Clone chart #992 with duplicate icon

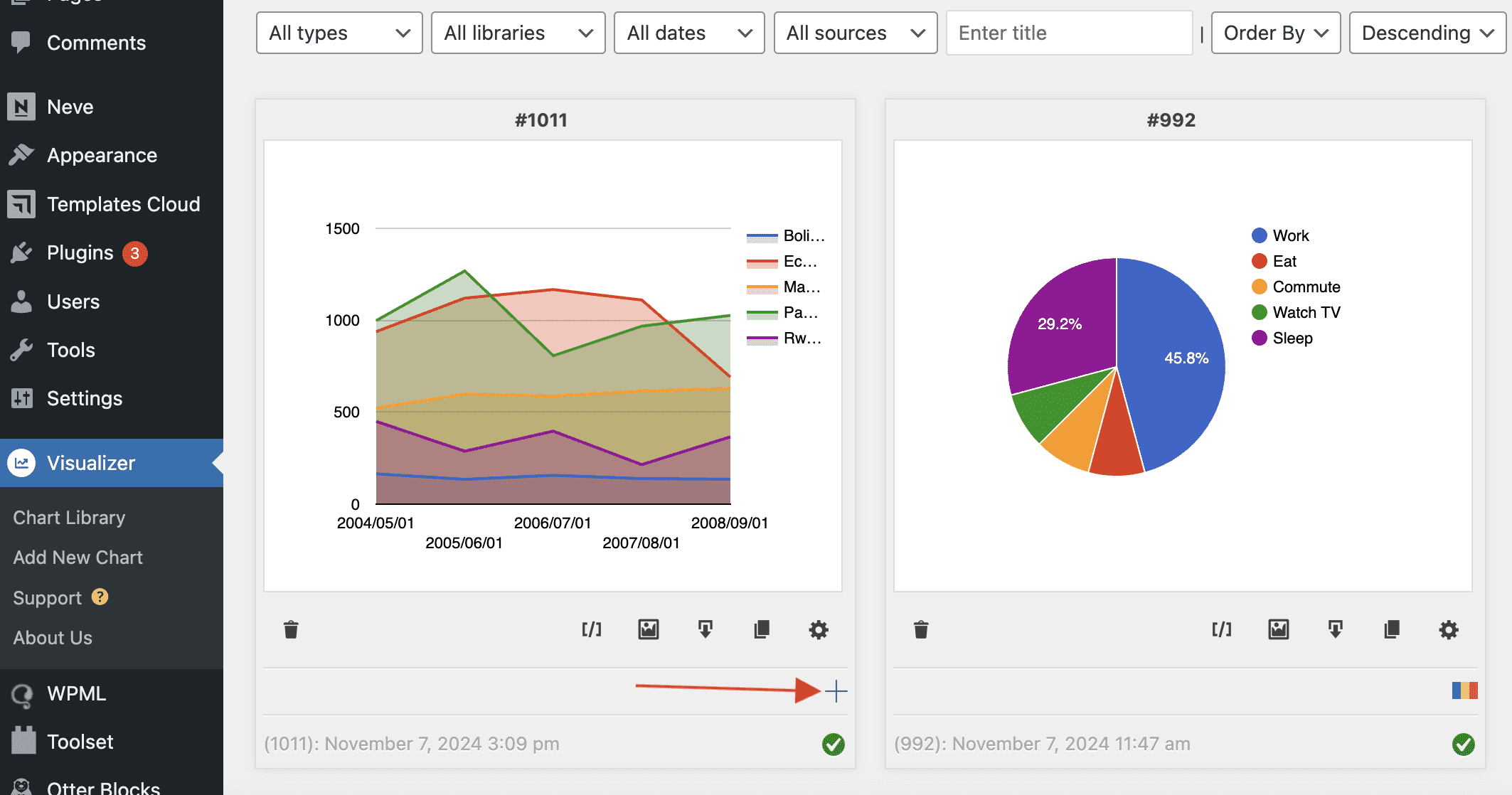point(1392,629)
